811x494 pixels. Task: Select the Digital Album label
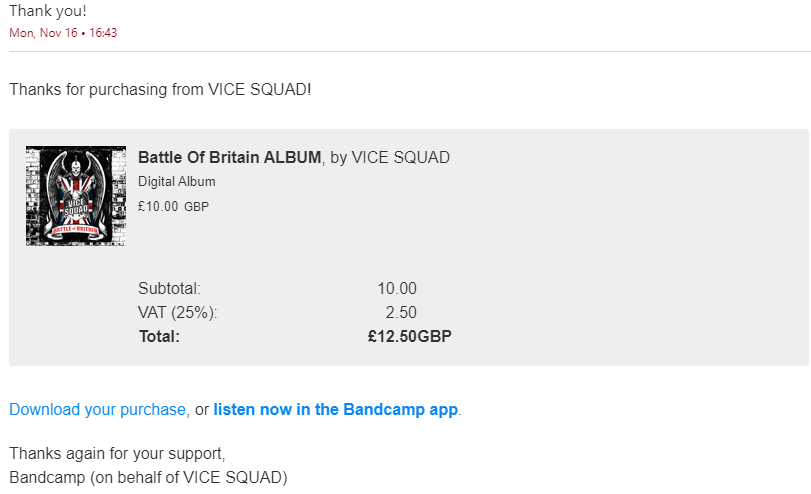tap(176, 182)
